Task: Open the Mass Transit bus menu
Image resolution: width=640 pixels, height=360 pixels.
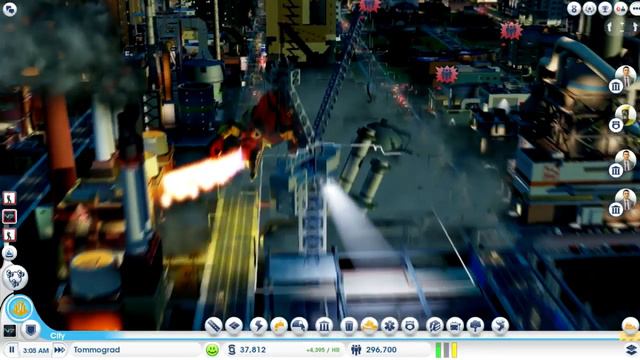Action: coord(455,326)
